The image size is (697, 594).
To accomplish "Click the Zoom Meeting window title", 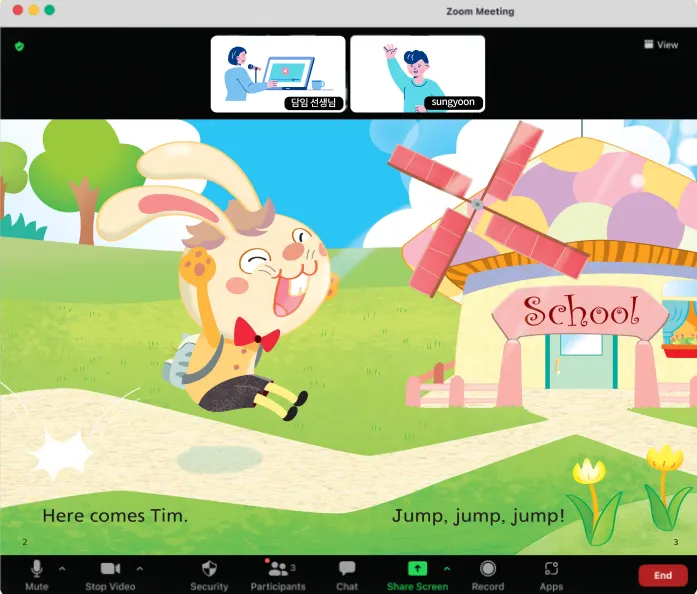I will [x=480, y=12].
